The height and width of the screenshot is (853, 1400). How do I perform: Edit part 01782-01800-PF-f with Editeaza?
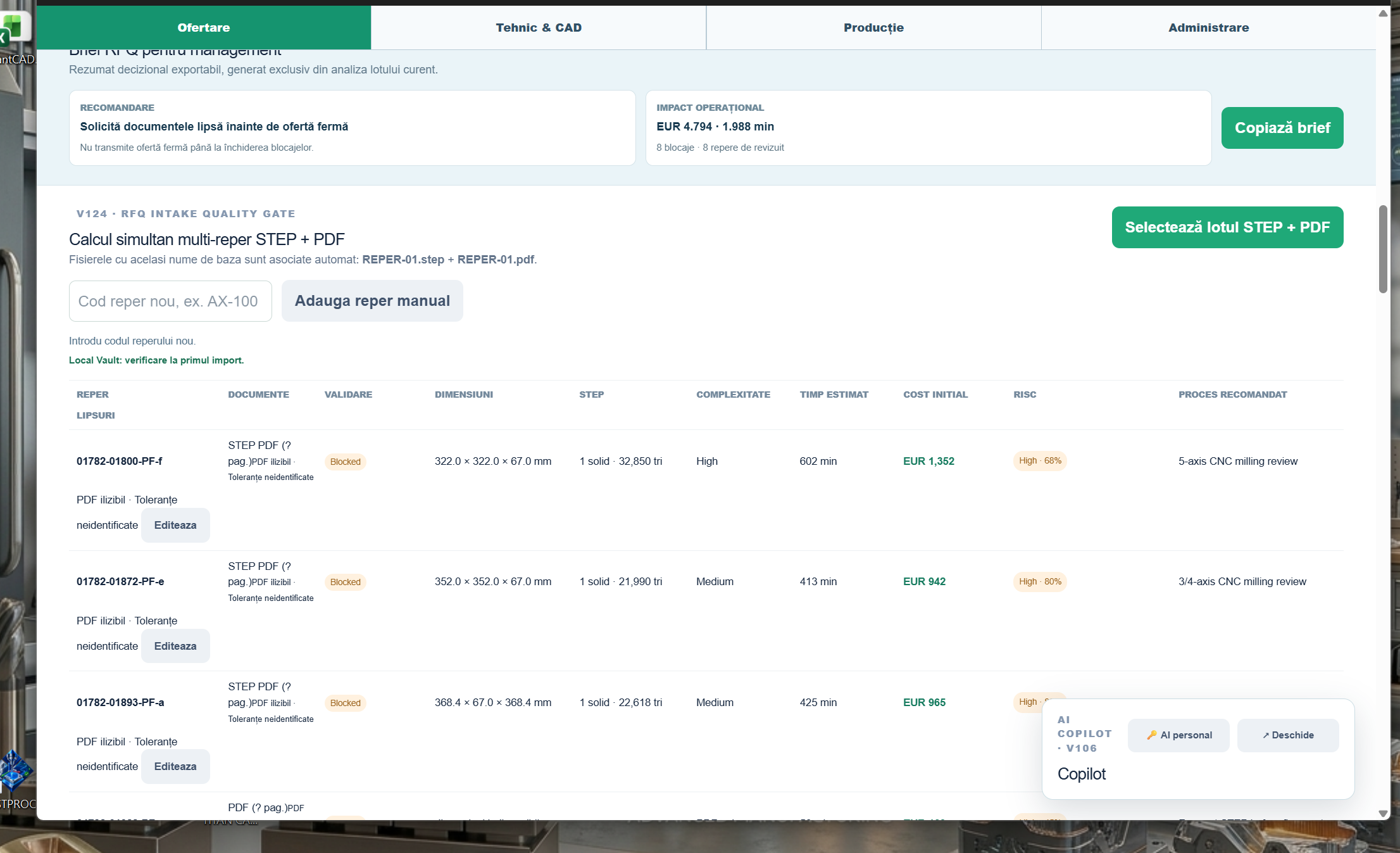pos(175,525)
